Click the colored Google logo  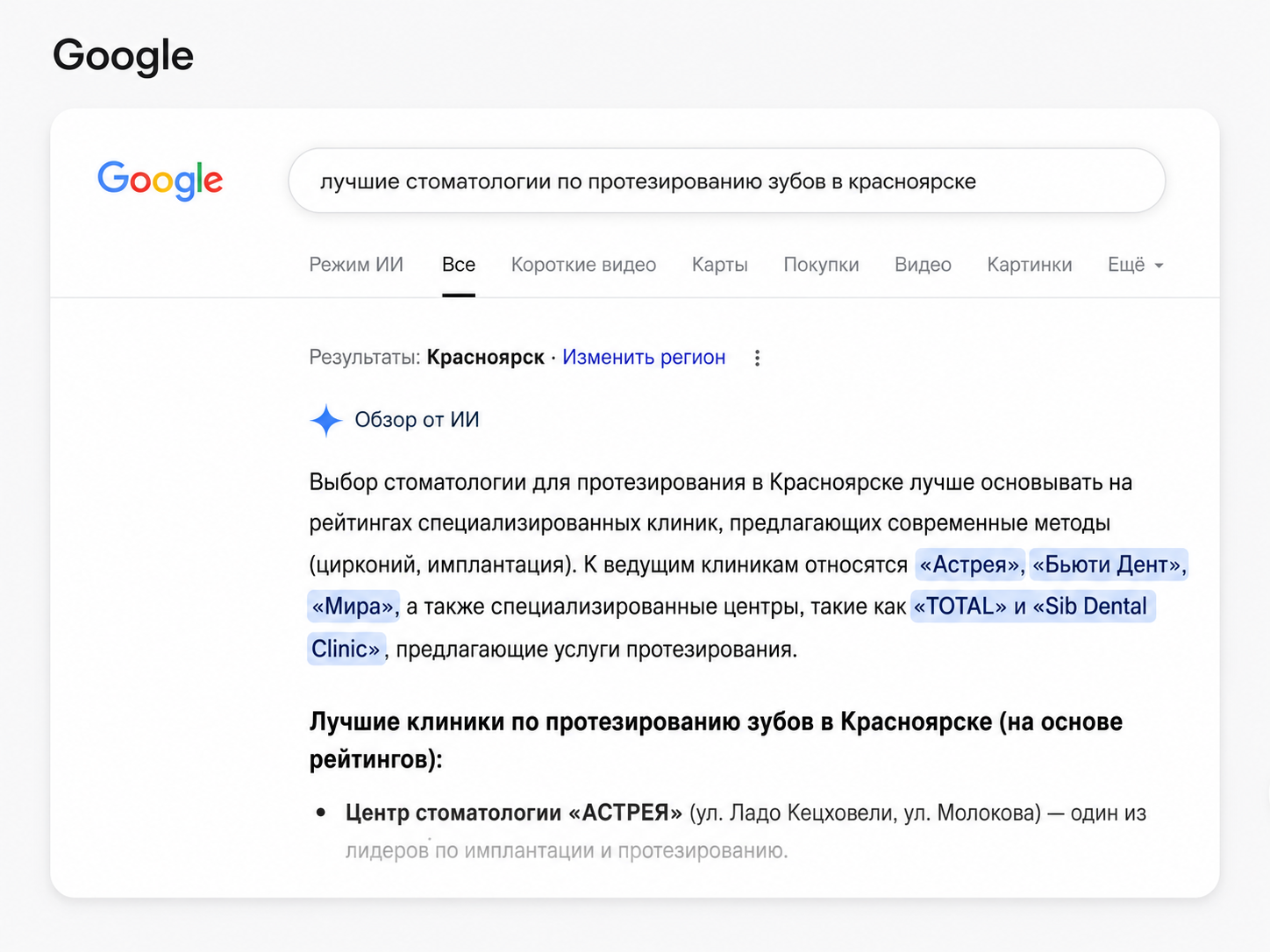pos(160,181)
